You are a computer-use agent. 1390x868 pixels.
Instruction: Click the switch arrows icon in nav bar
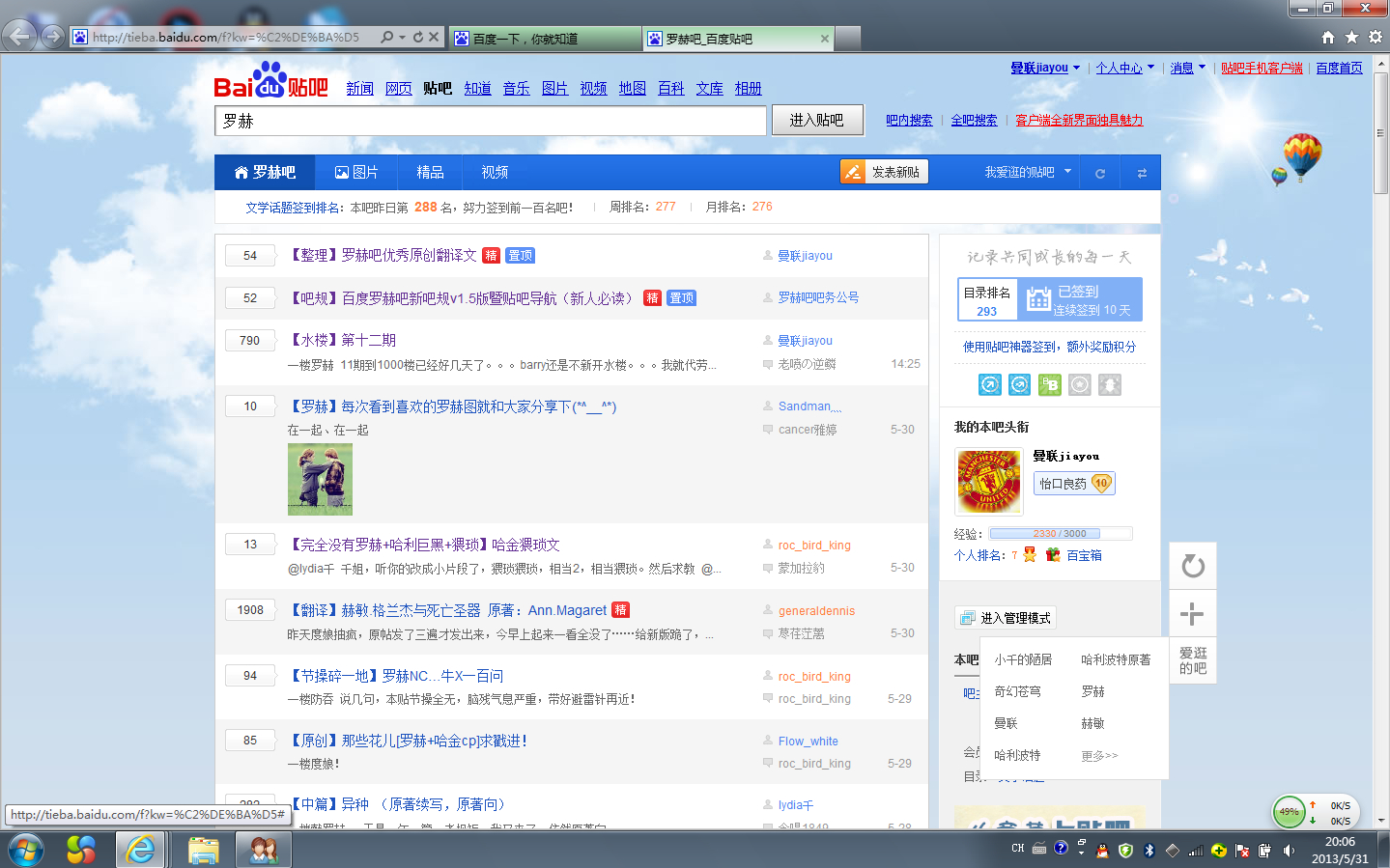point(1142,173)
